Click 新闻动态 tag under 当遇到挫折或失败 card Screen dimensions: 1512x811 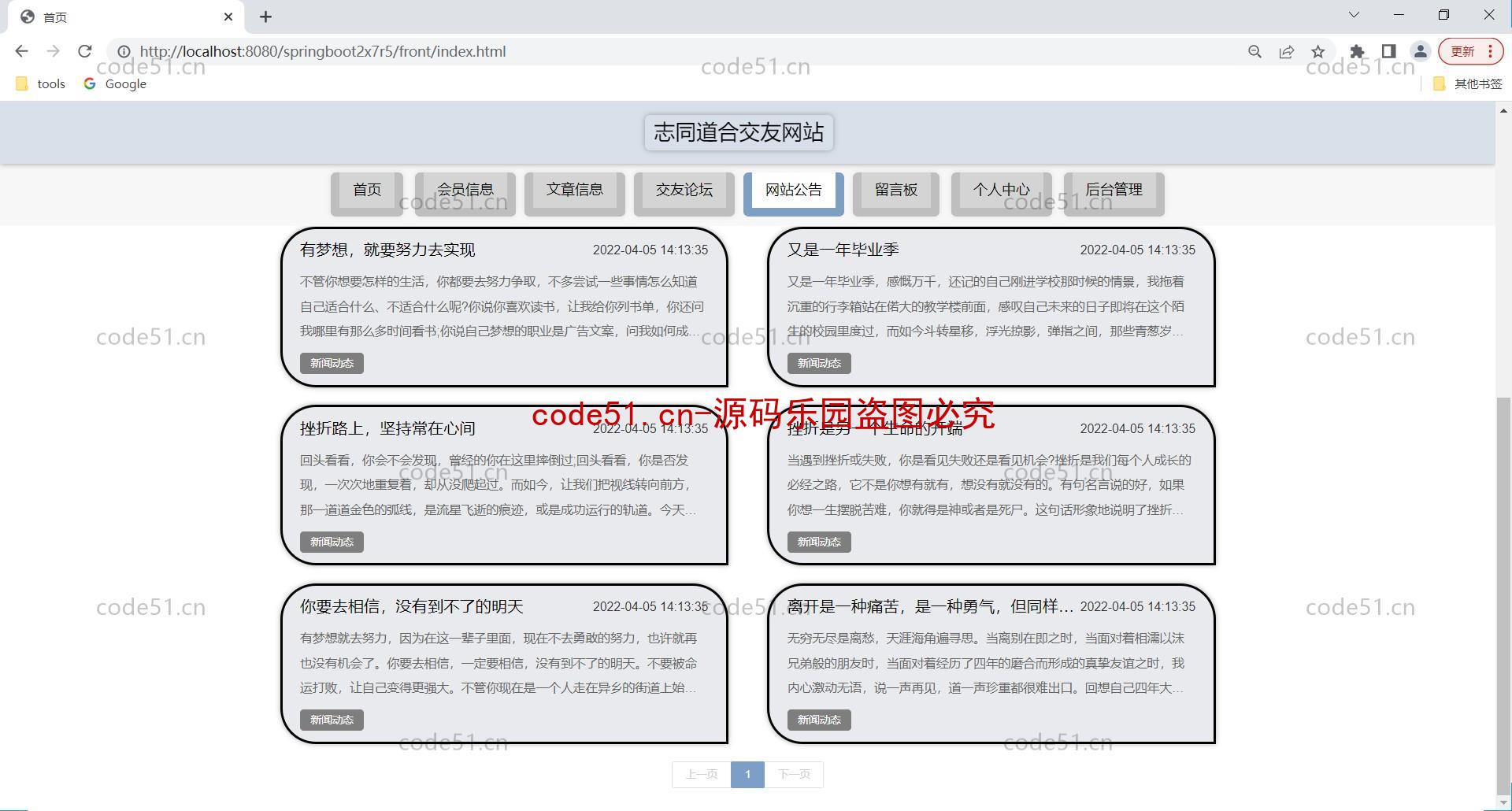819,542
